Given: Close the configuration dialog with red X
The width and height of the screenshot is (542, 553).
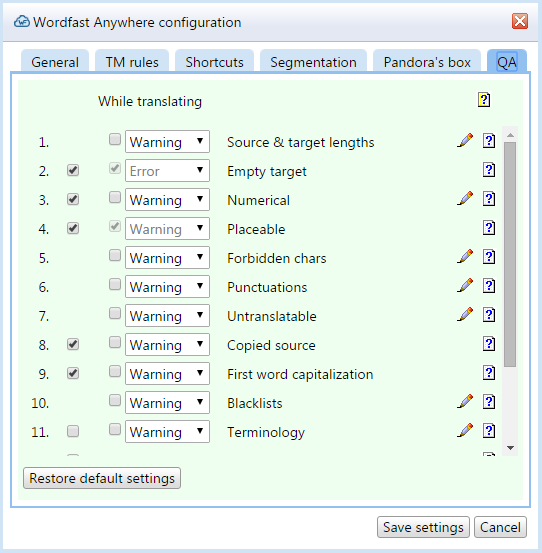Looking at the screenshot, I should tap(520, 22).
